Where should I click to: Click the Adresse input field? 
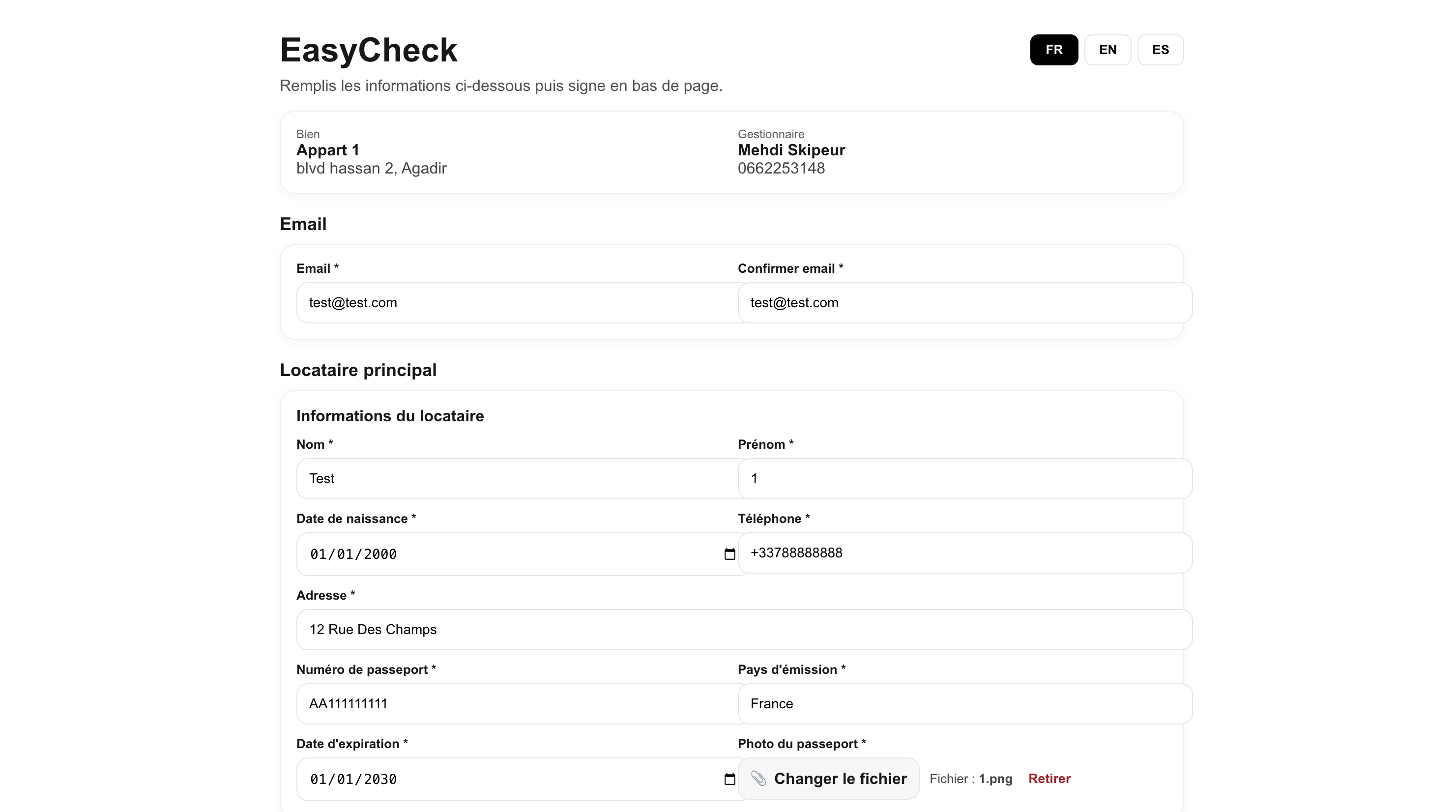[744, 630]
